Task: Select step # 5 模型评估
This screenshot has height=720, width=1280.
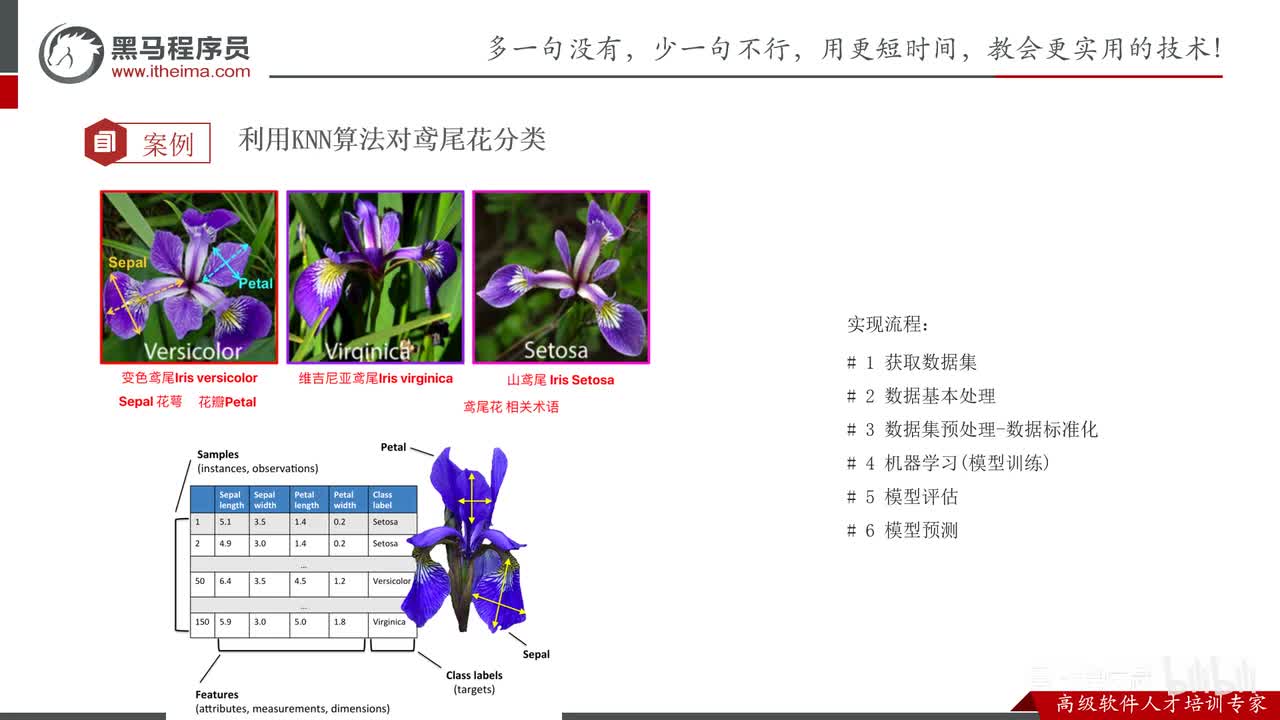Action: (x=902, y=497)
